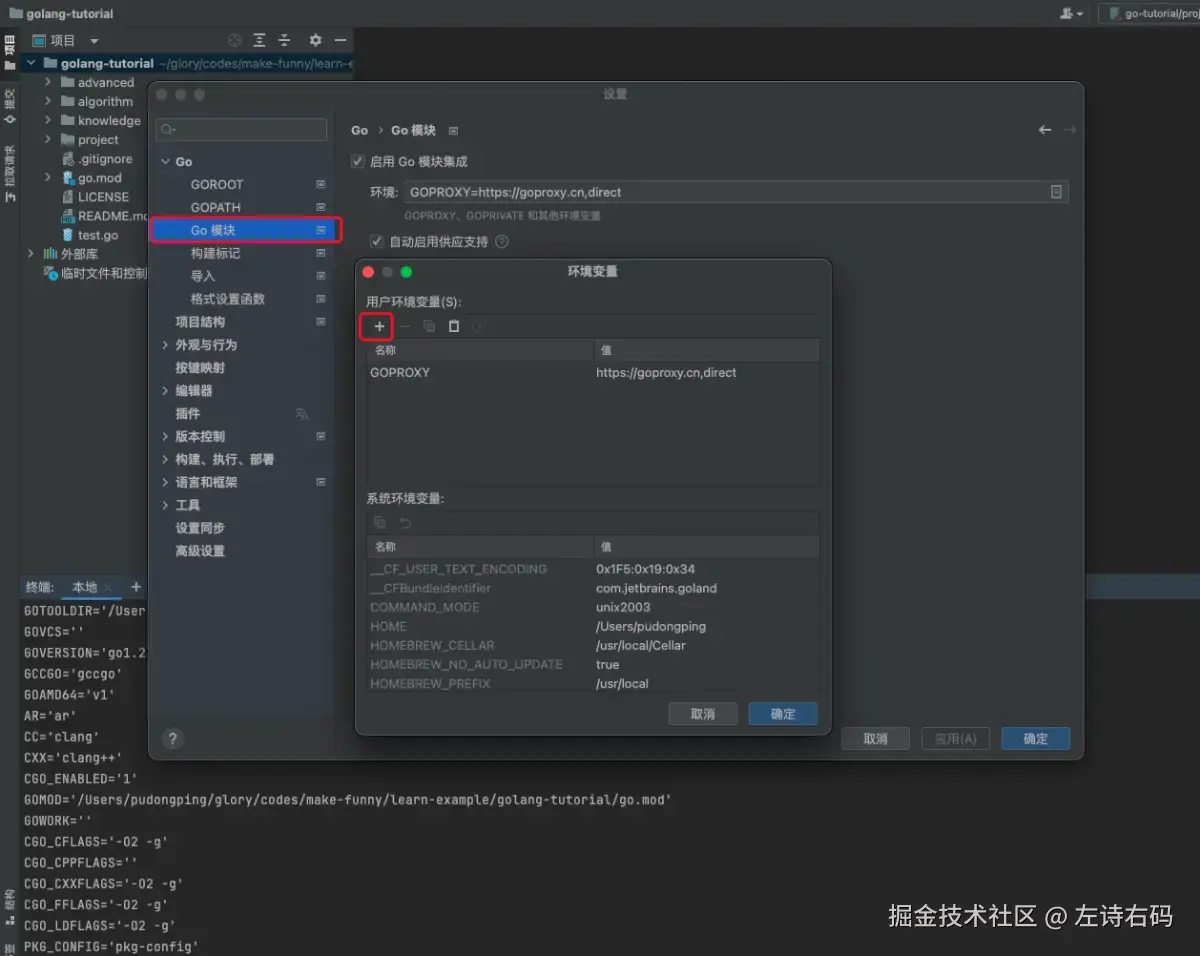Expand the go.mod node

[x=48, y=177]
